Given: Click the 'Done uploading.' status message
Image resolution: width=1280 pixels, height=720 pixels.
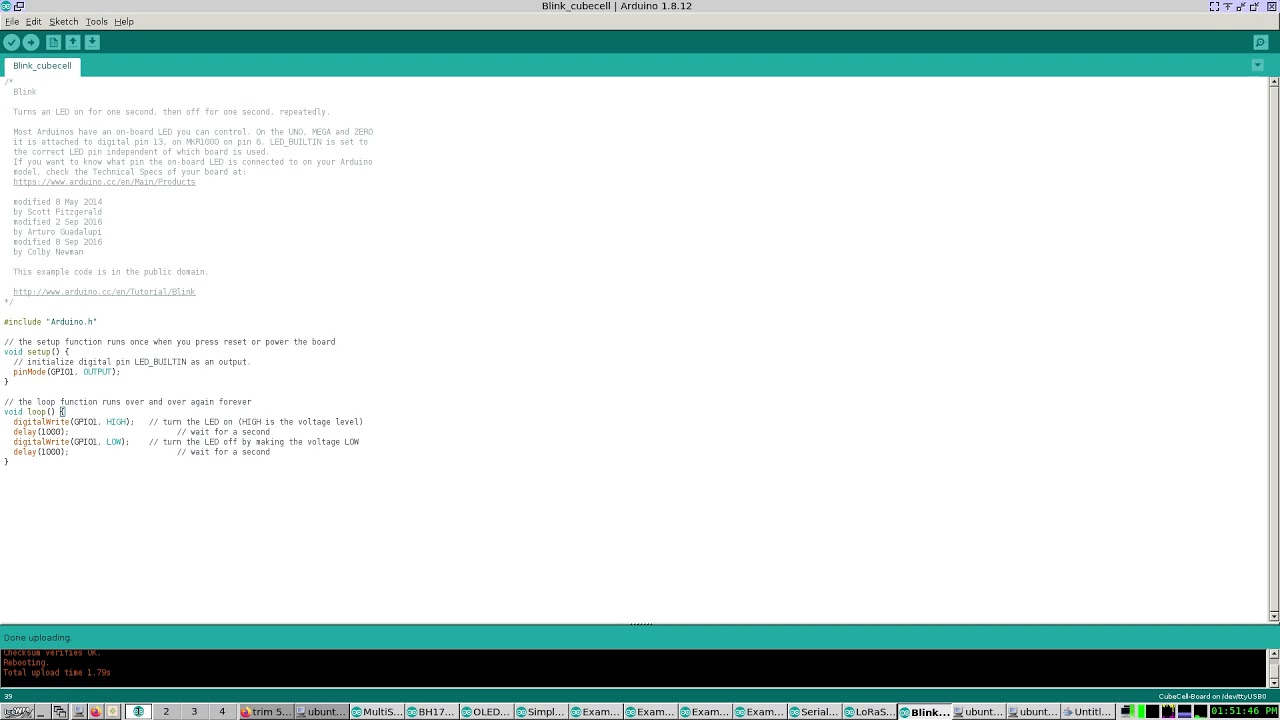Looking at the screenshot, I should pos(37,638).
